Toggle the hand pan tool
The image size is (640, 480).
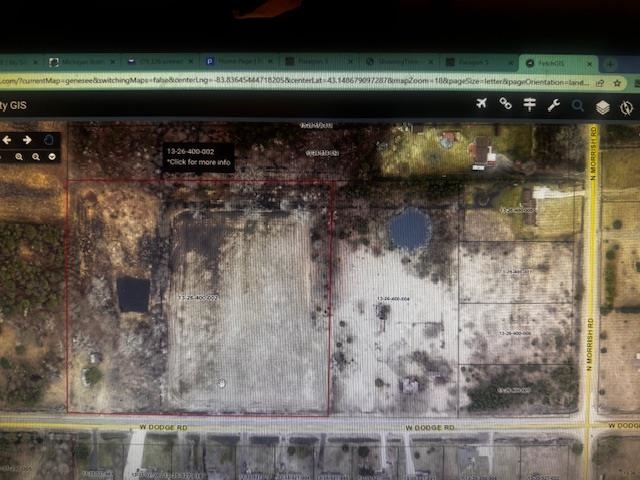tap(49, 140)
